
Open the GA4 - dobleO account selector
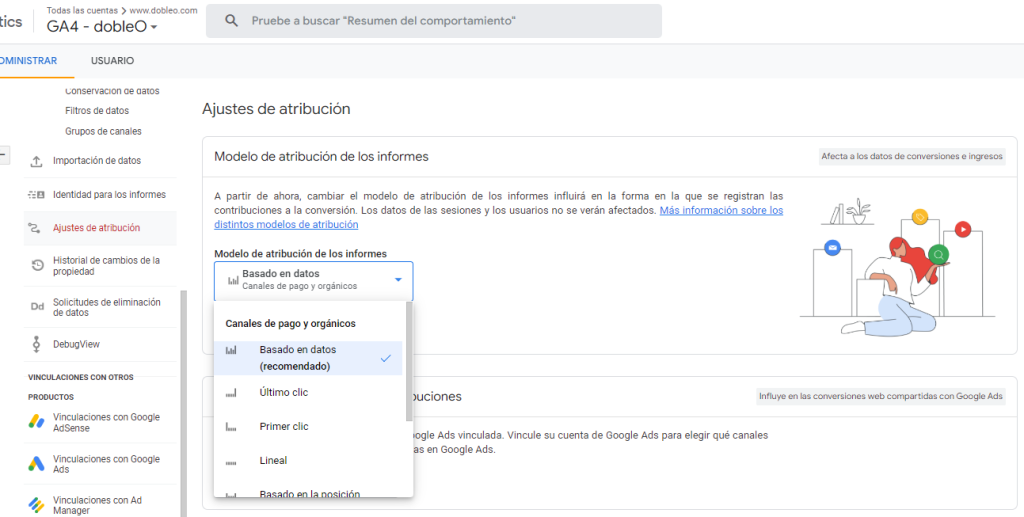point(102,27)
